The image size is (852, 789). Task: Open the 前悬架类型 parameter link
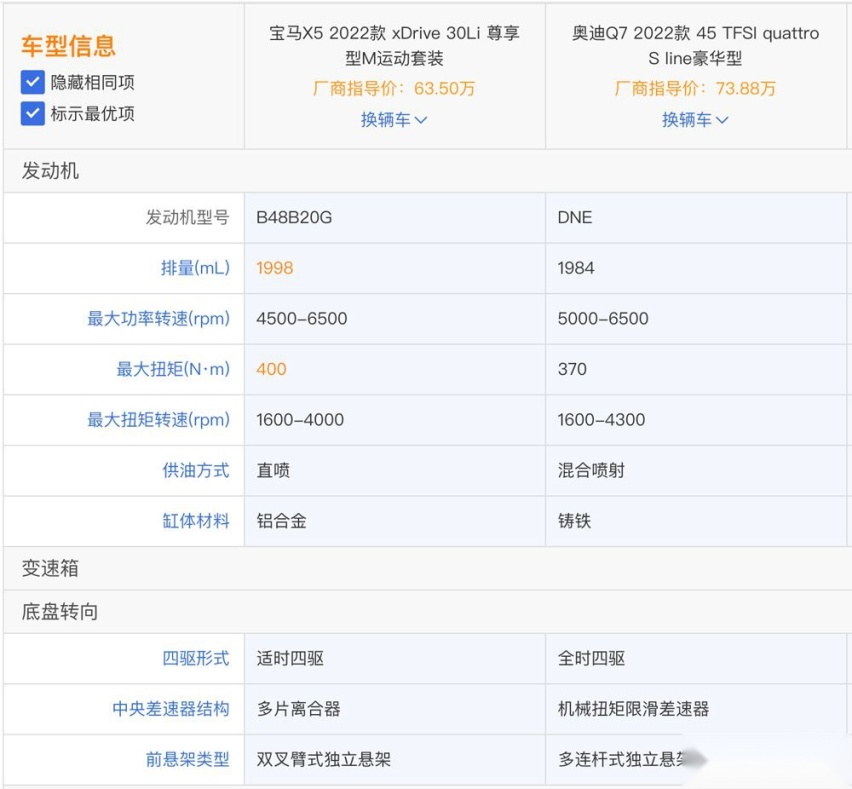[x=187, y=759]
